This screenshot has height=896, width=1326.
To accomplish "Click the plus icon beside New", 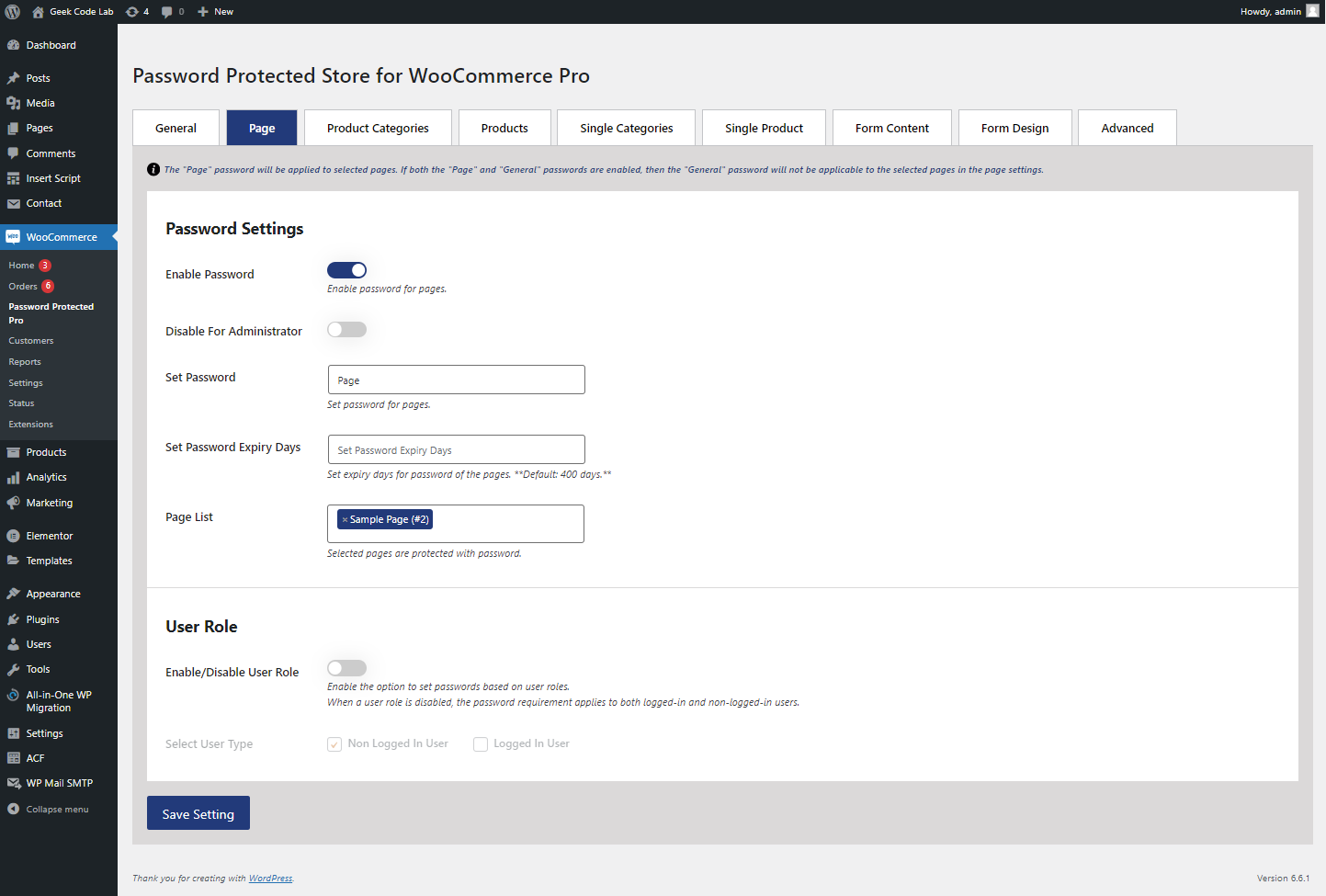I will coord(203,12).
